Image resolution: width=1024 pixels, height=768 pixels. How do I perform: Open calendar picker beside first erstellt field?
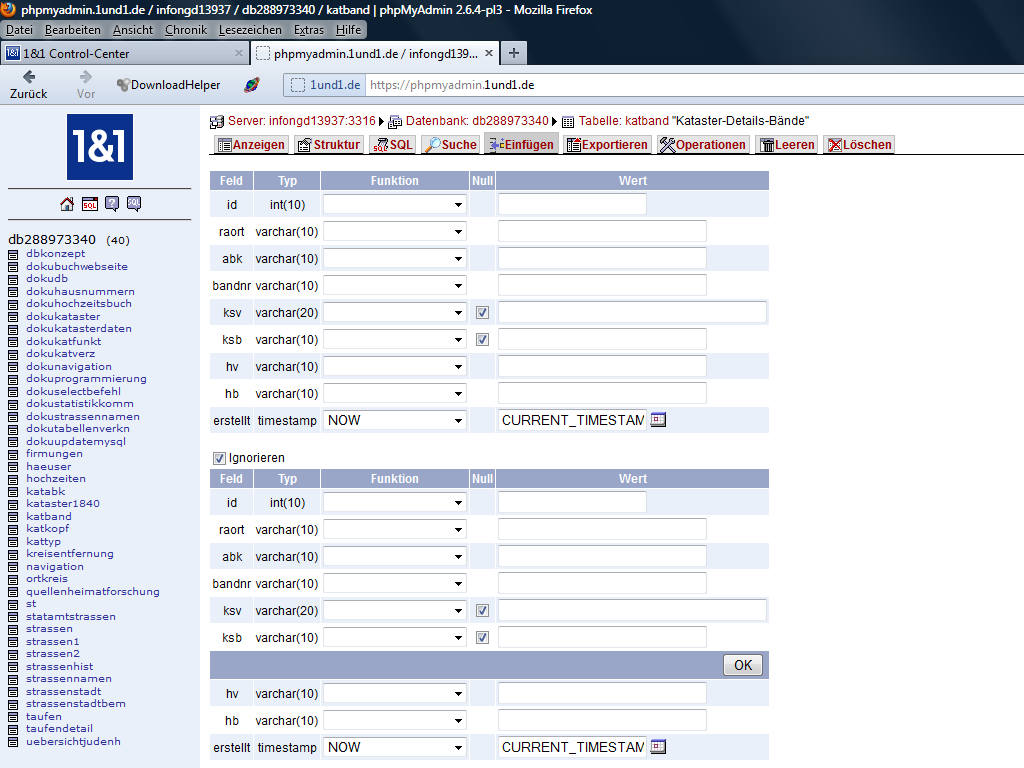pos(658,420)
